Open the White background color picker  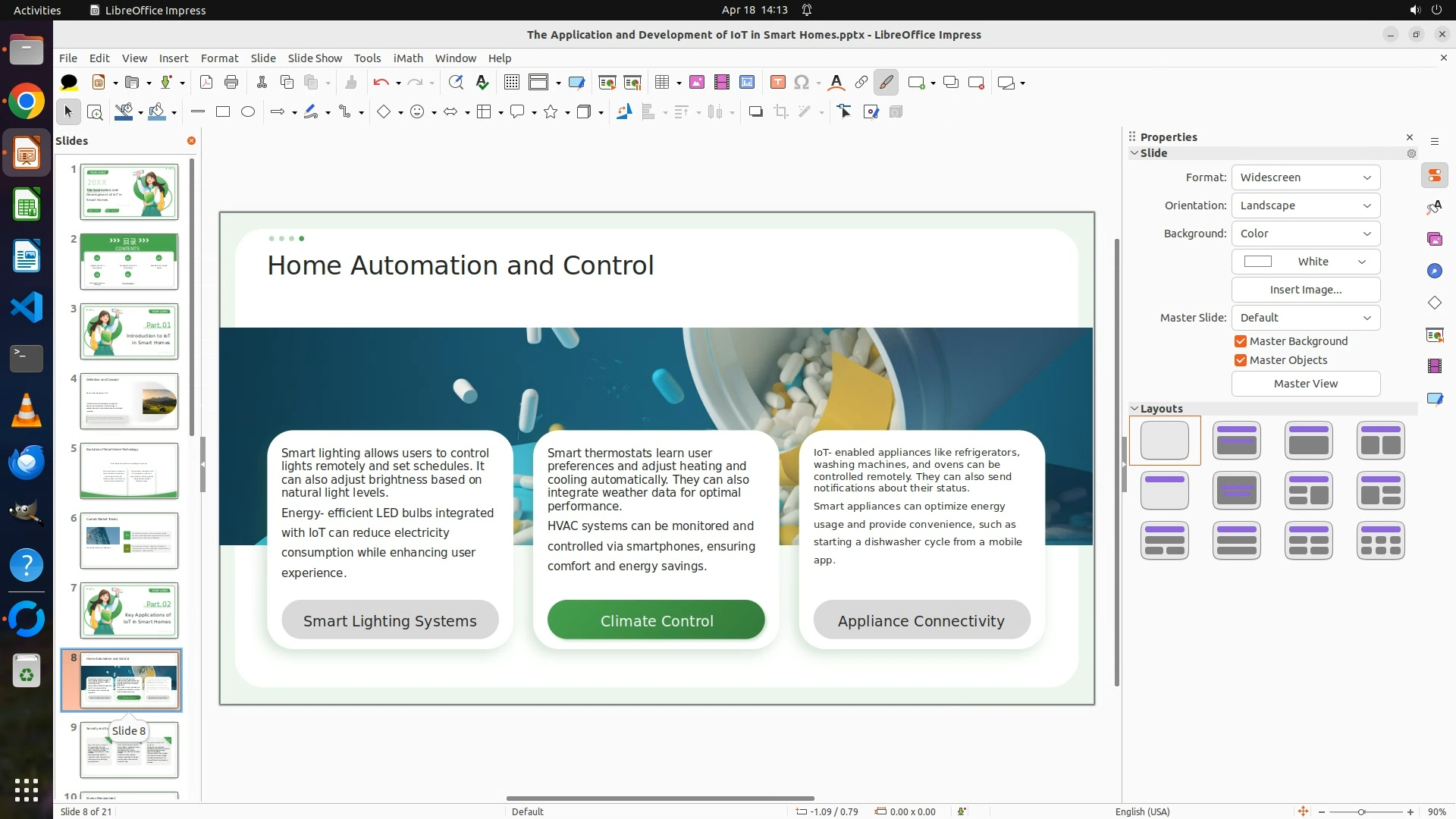[x=1305, y=262]
